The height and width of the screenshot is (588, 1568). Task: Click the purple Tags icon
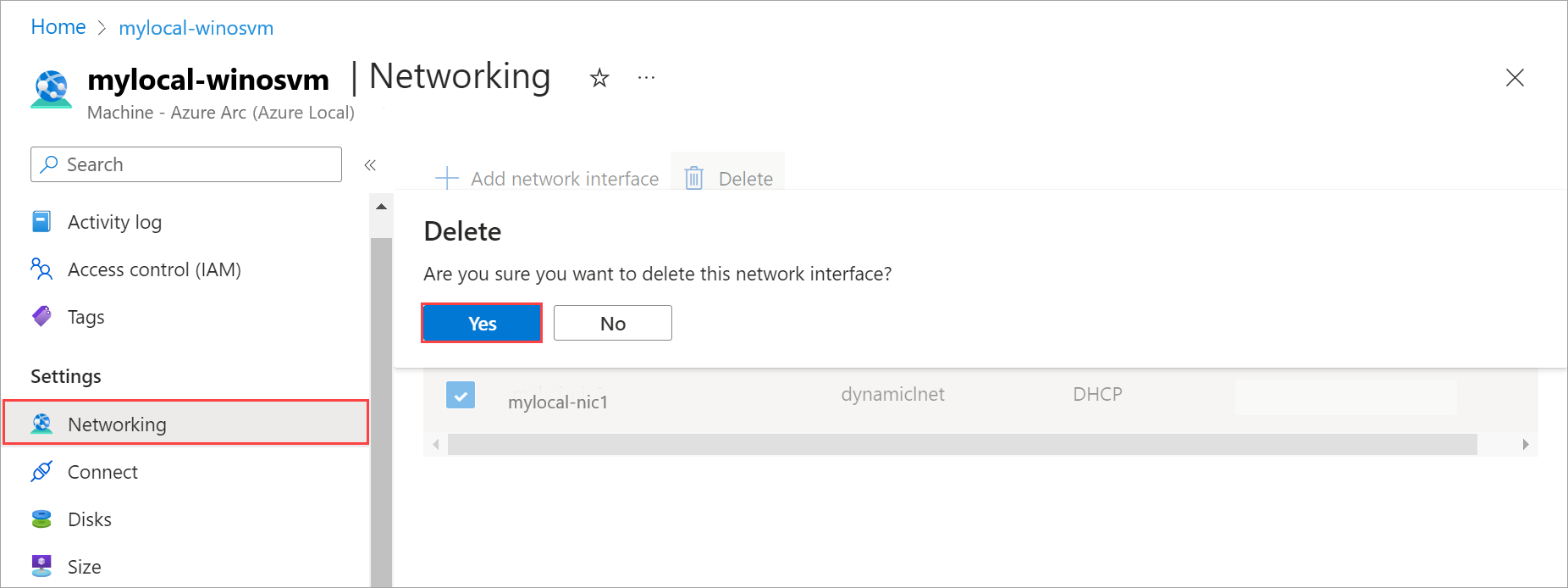tap(41, 317)
